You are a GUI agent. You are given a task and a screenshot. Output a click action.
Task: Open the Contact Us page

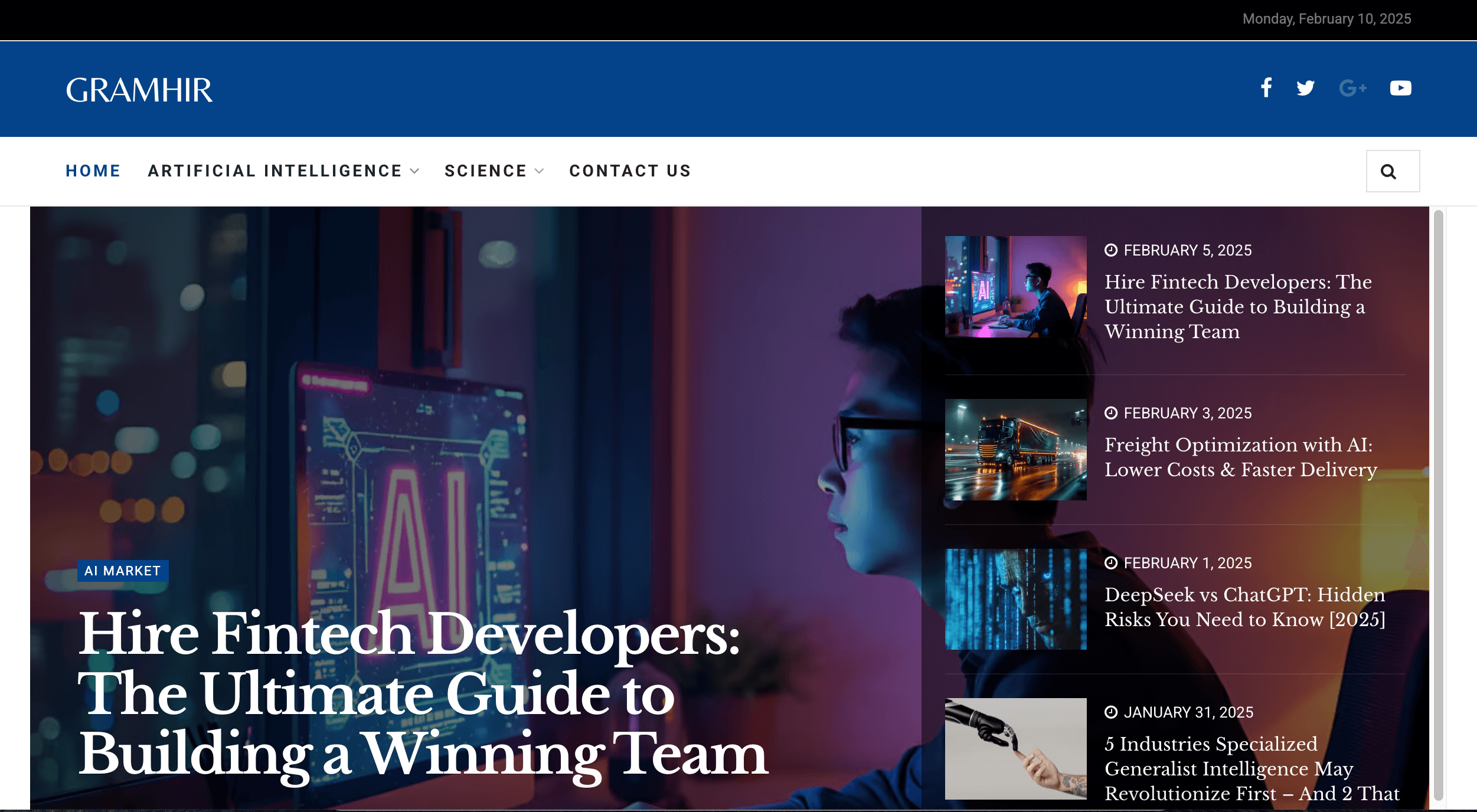[630, 171]
